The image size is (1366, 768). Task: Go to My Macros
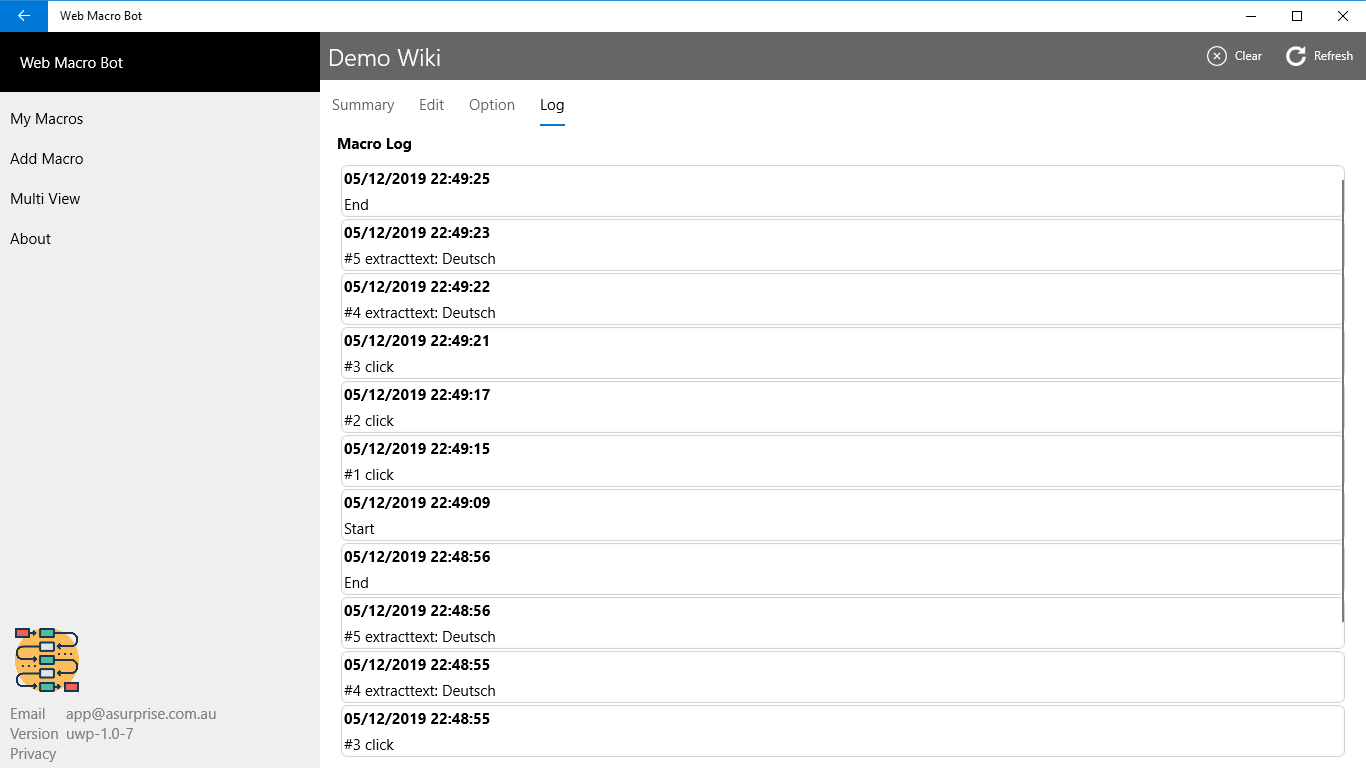[x=47, y=119]
